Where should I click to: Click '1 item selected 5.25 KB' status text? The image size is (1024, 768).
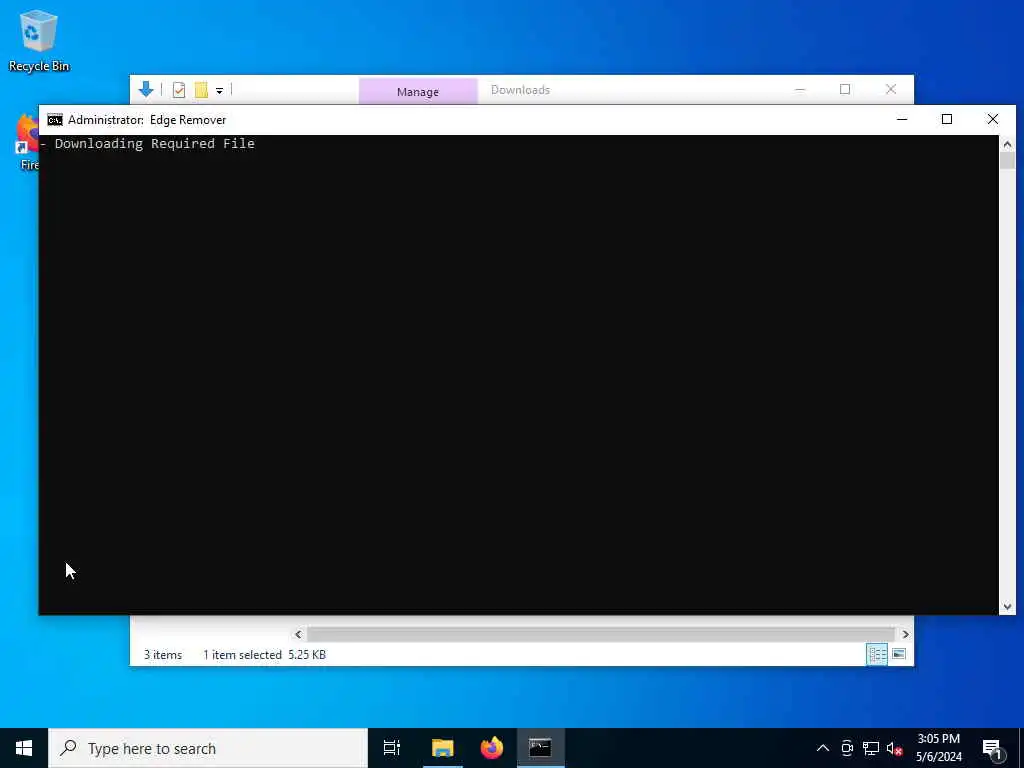[264, 654]
